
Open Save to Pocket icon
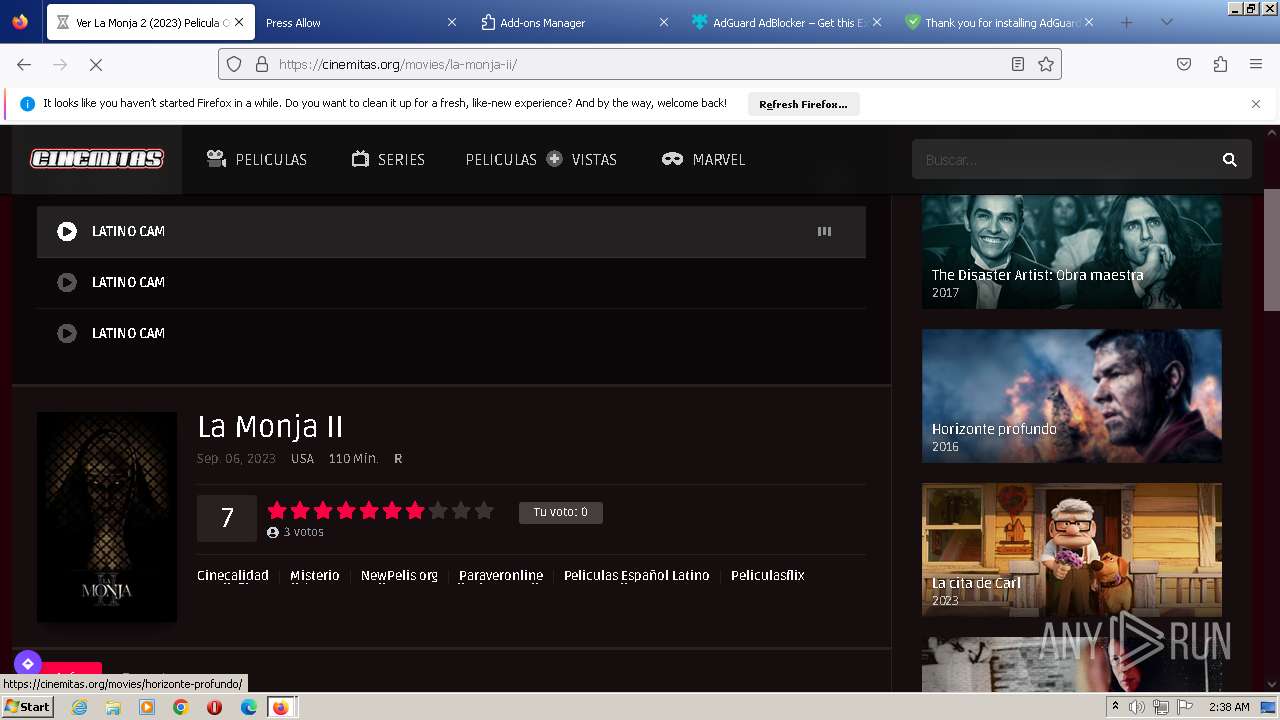coord(1184,64)
